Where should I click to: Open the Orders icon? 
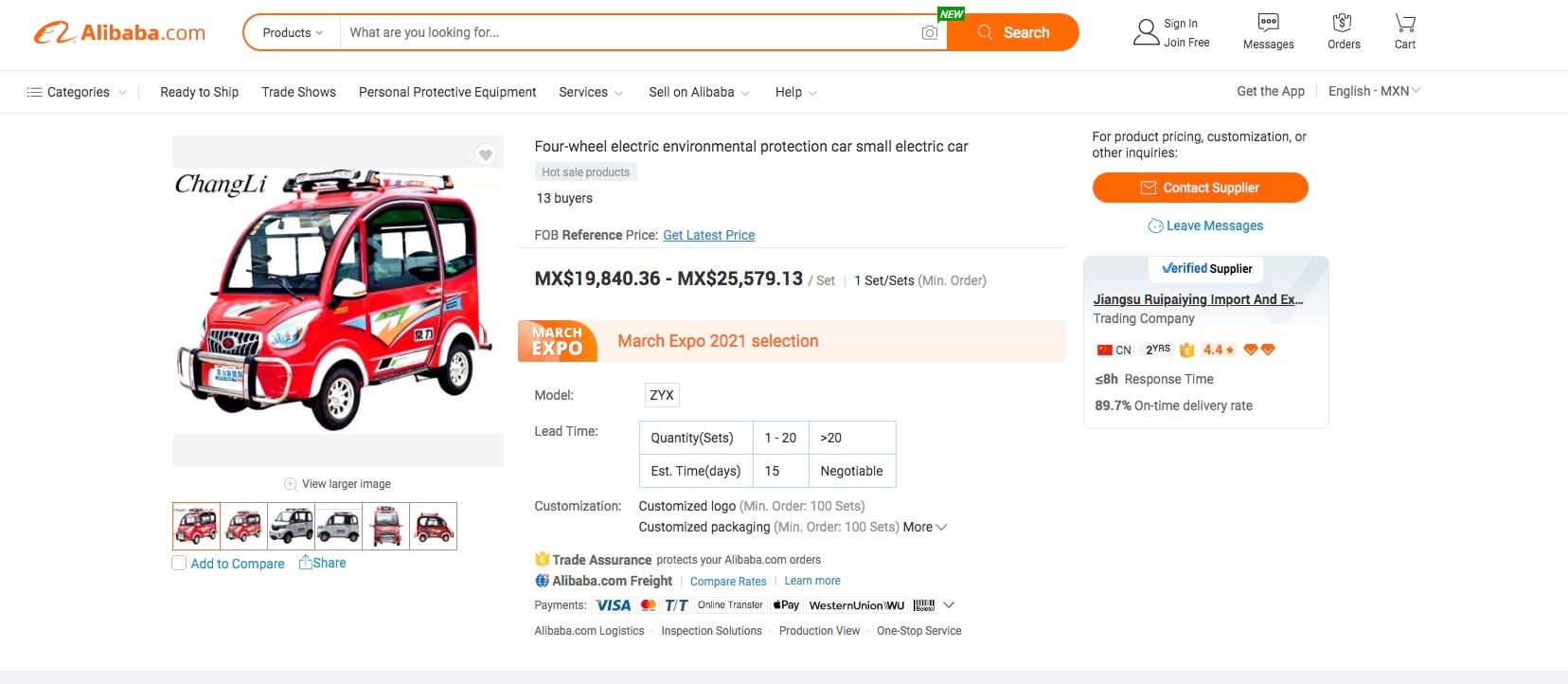(1343, 23)
